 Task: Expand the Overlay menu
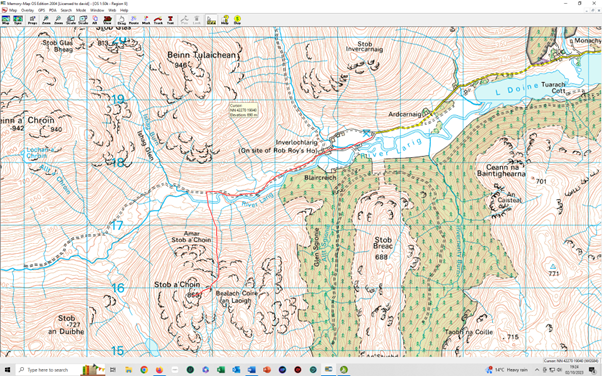[27, 10]
